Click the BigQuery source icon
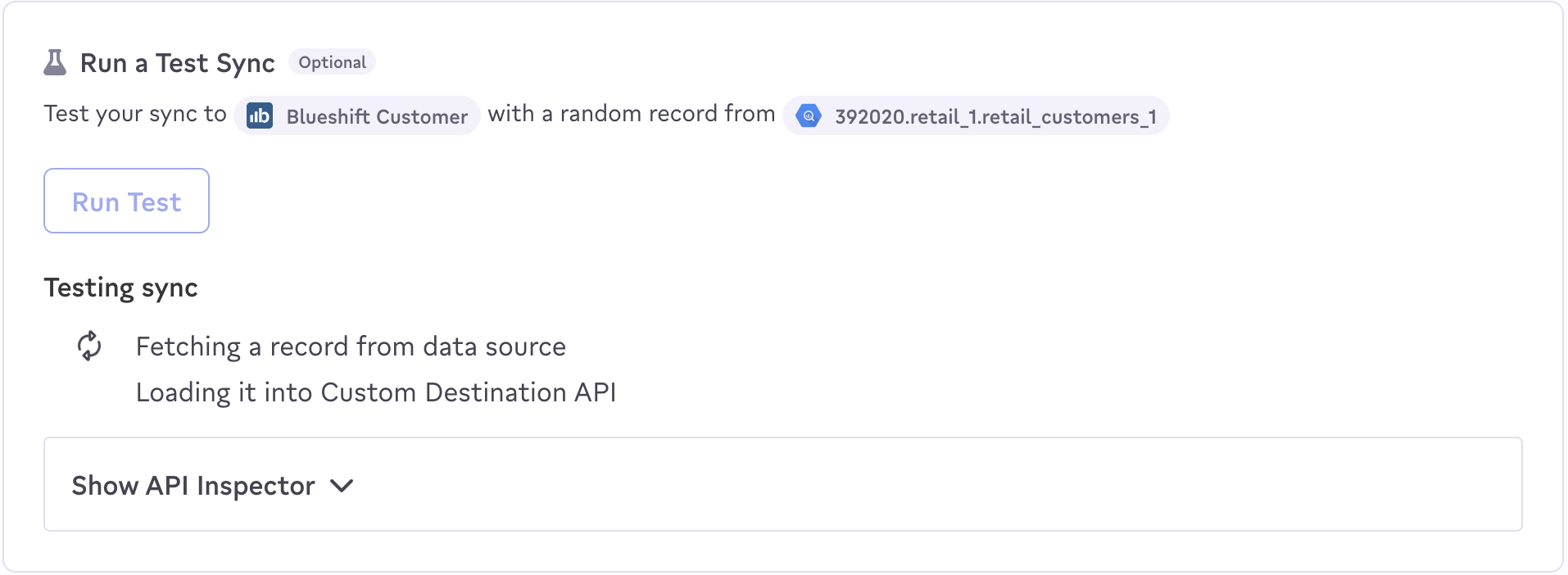Screen dimensions: 1568x575 (x=809, y=115)
